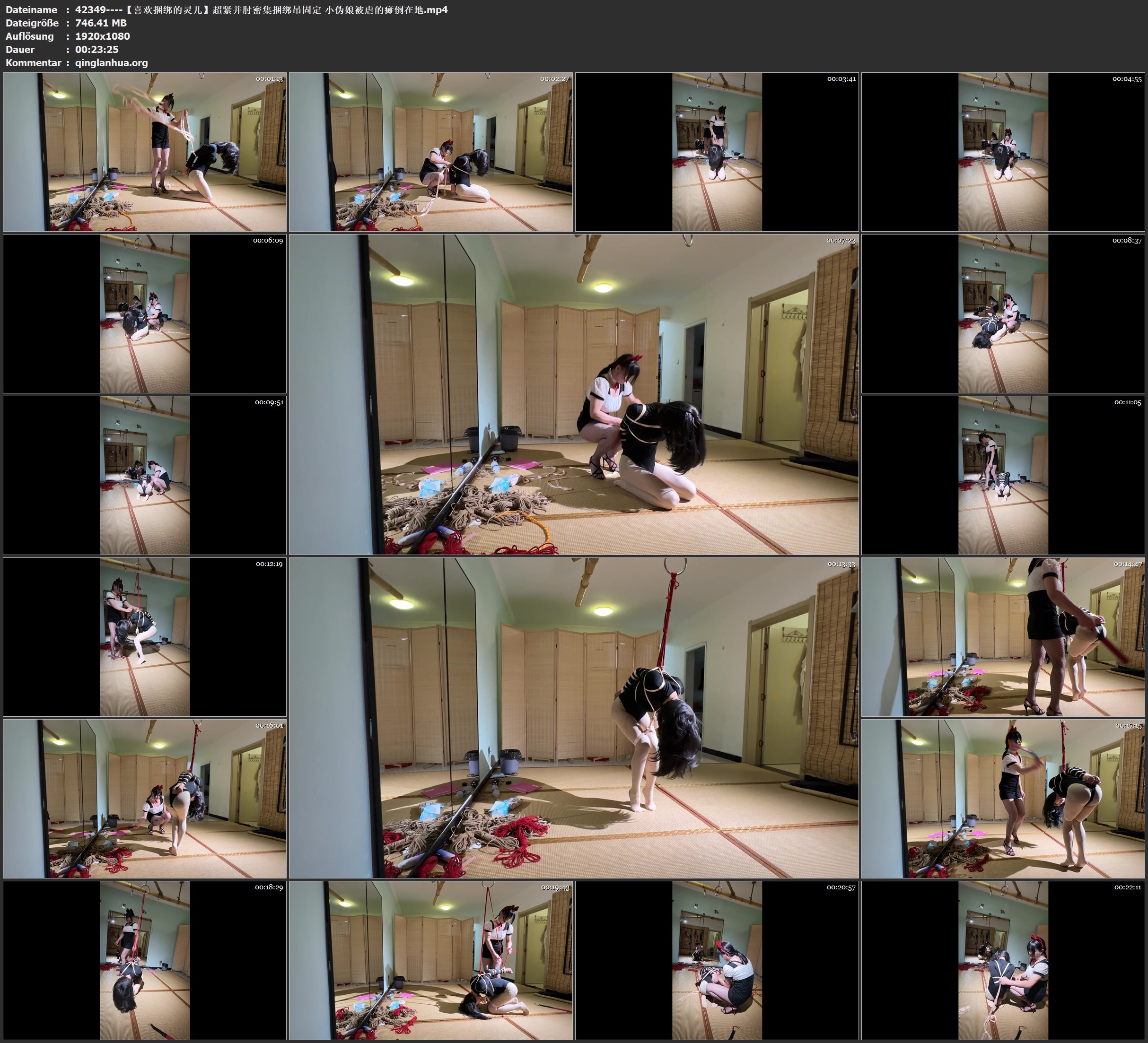Viewport: 1148px width, 1043px height.
Task: Open the frame at 00:16:01
Action: point(145,799)
